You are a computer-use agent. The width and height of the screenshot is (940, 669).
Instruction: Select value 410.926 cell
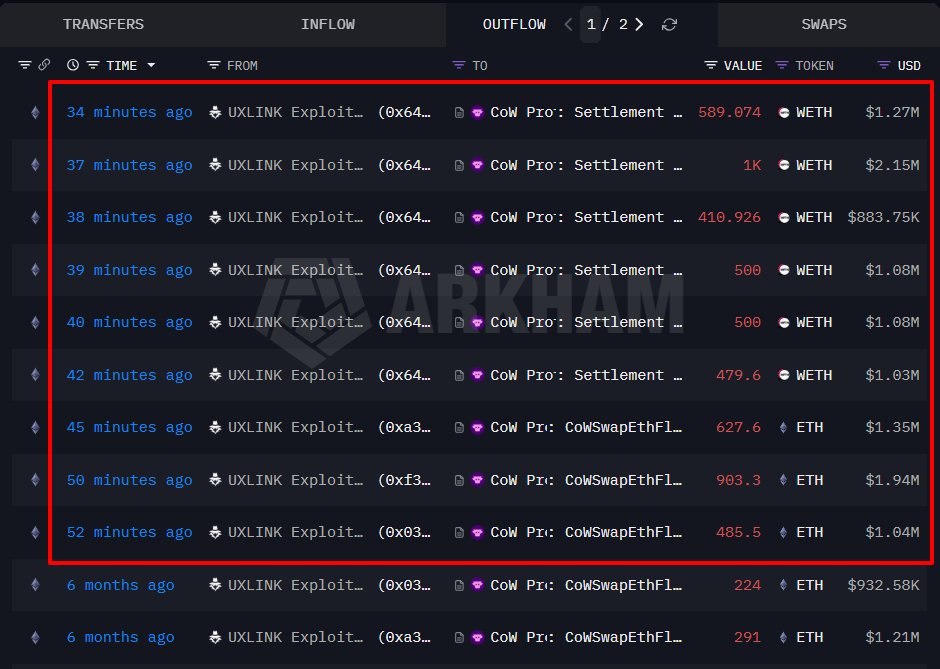coord(729,217)
